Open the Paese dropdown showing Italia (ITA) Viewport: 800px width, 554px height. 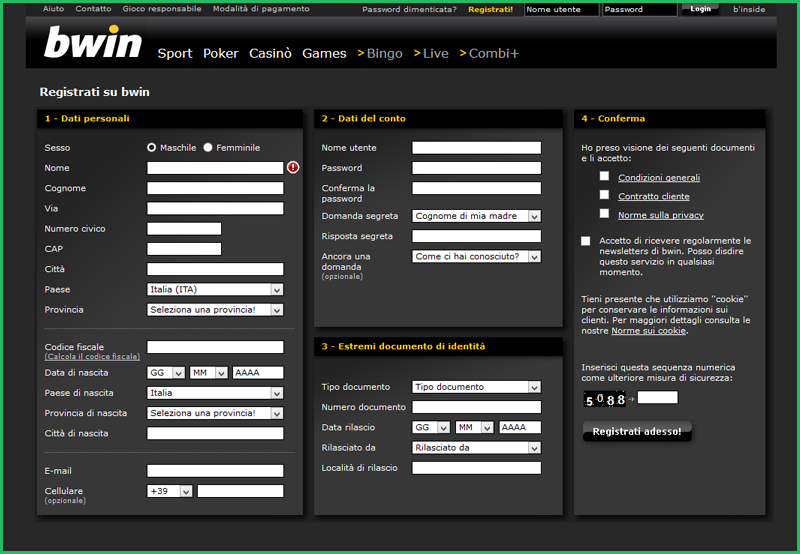pyautogui.click(x=215, y=289)
